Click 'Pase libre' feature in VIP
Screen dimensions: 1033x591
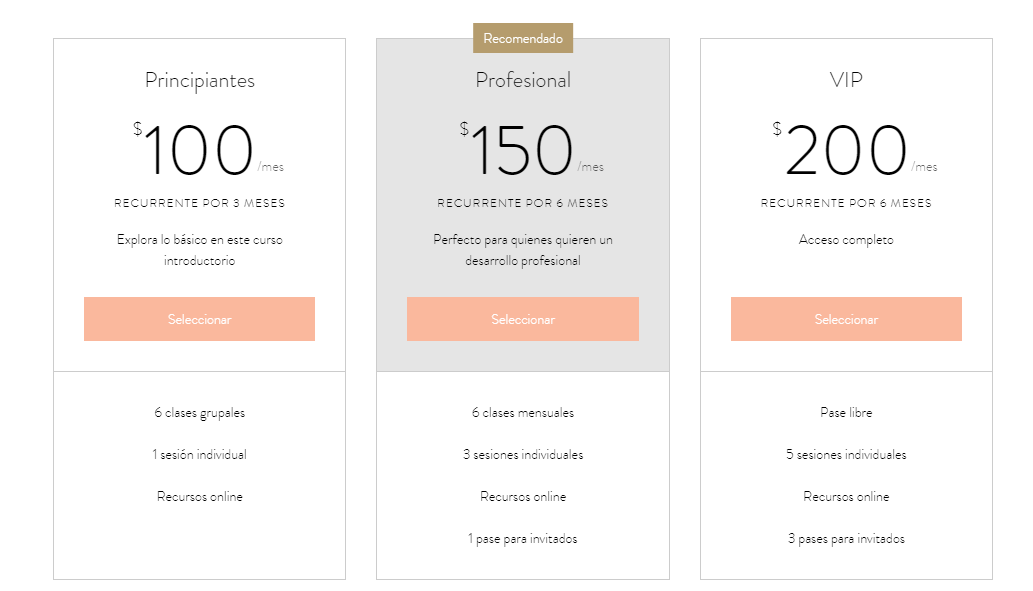pos(846,412)
